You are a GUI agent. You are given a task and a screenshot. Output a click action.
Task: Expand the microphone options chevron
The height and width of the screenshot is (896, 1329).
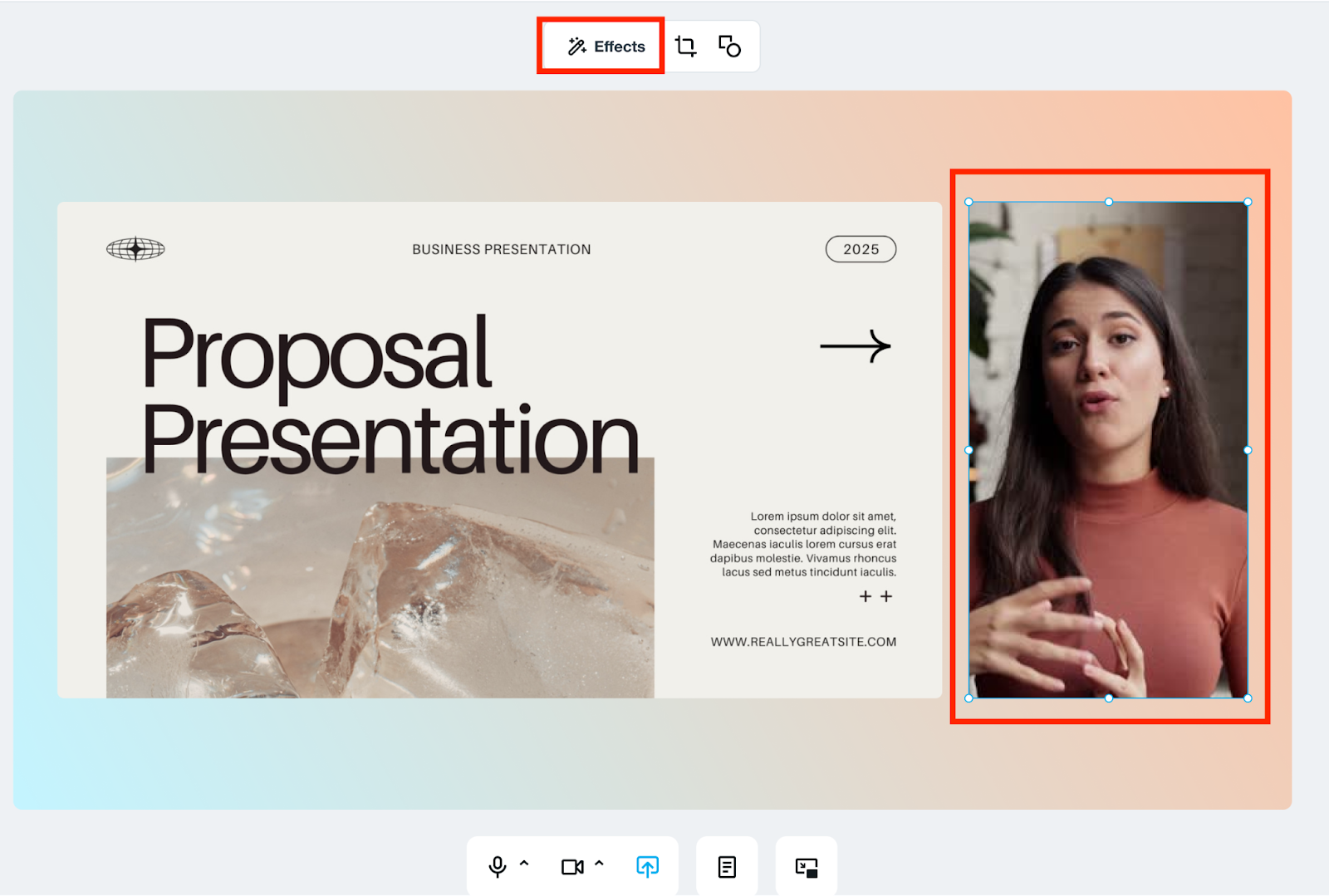point(524,864)
